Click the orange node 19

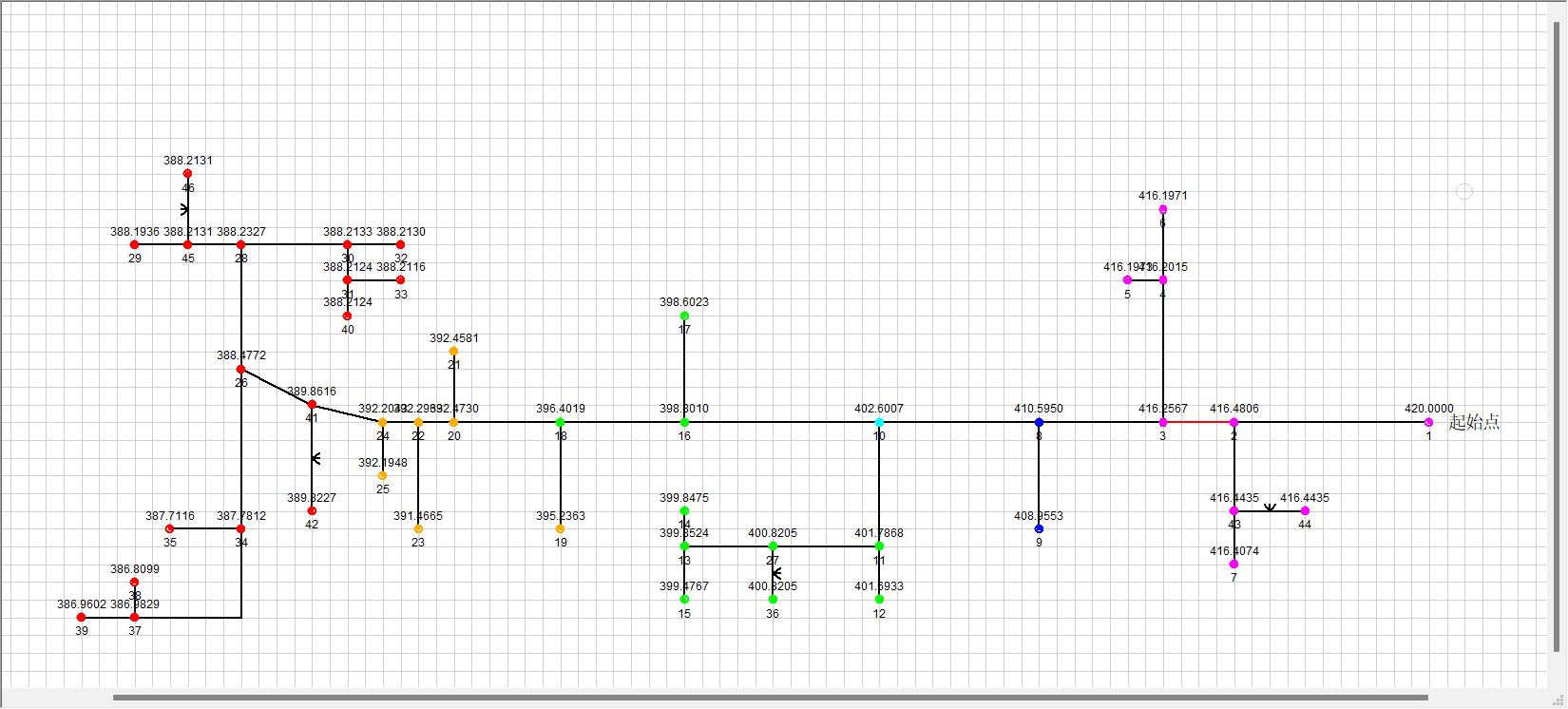(560, 528)
